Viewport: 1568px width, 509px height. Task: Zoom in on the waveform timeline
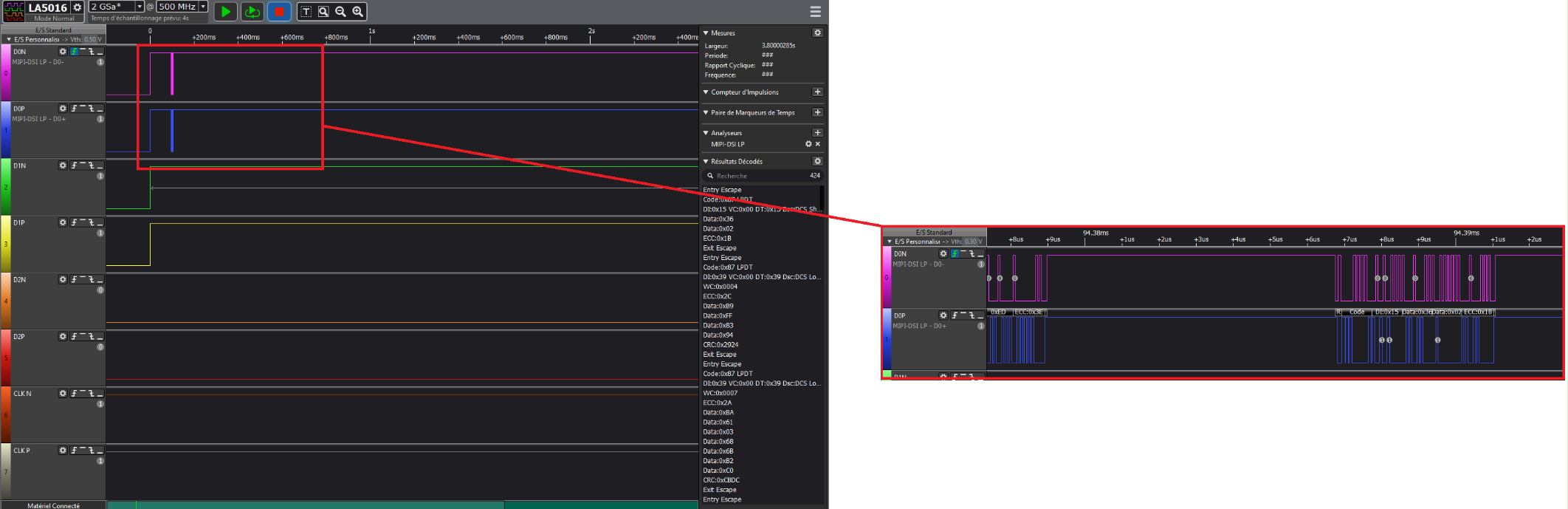(x=357, y=12)
